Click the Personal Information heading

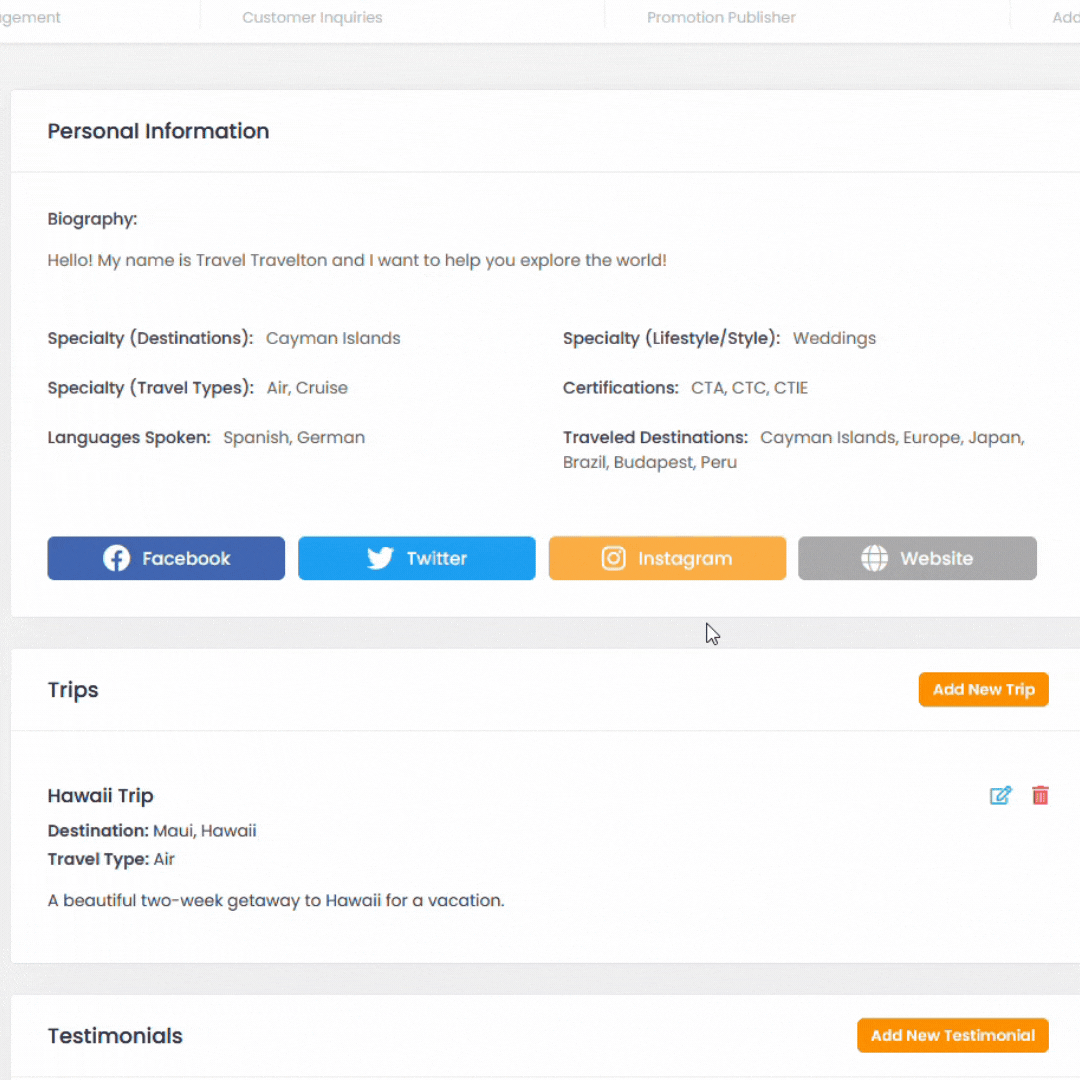coord(158,131)
